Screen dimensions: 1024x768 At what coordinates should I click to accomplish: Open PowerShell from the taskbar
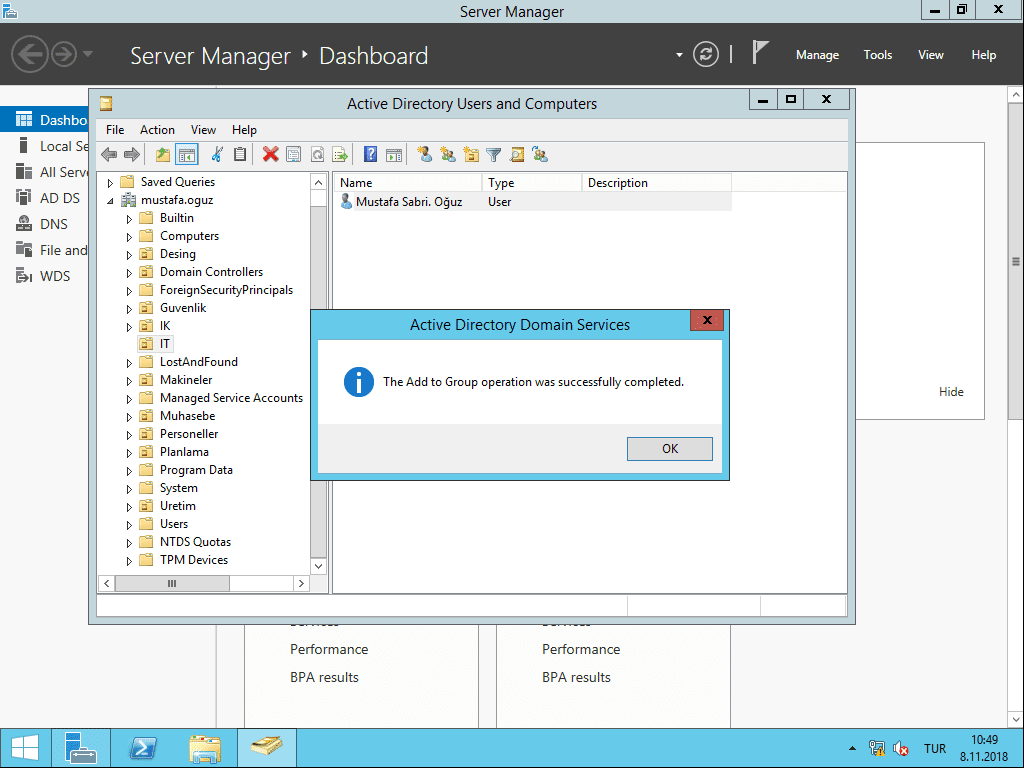pos(143,748)
